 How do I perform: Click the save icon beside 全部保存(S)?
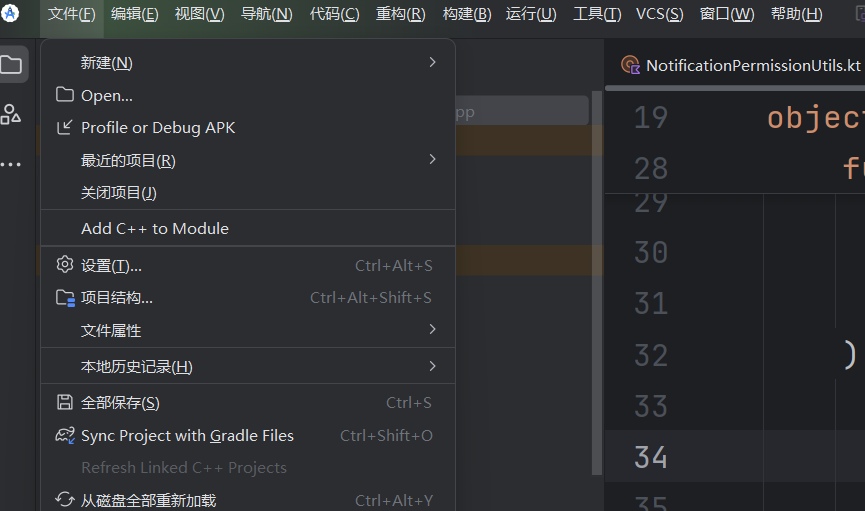65,402
